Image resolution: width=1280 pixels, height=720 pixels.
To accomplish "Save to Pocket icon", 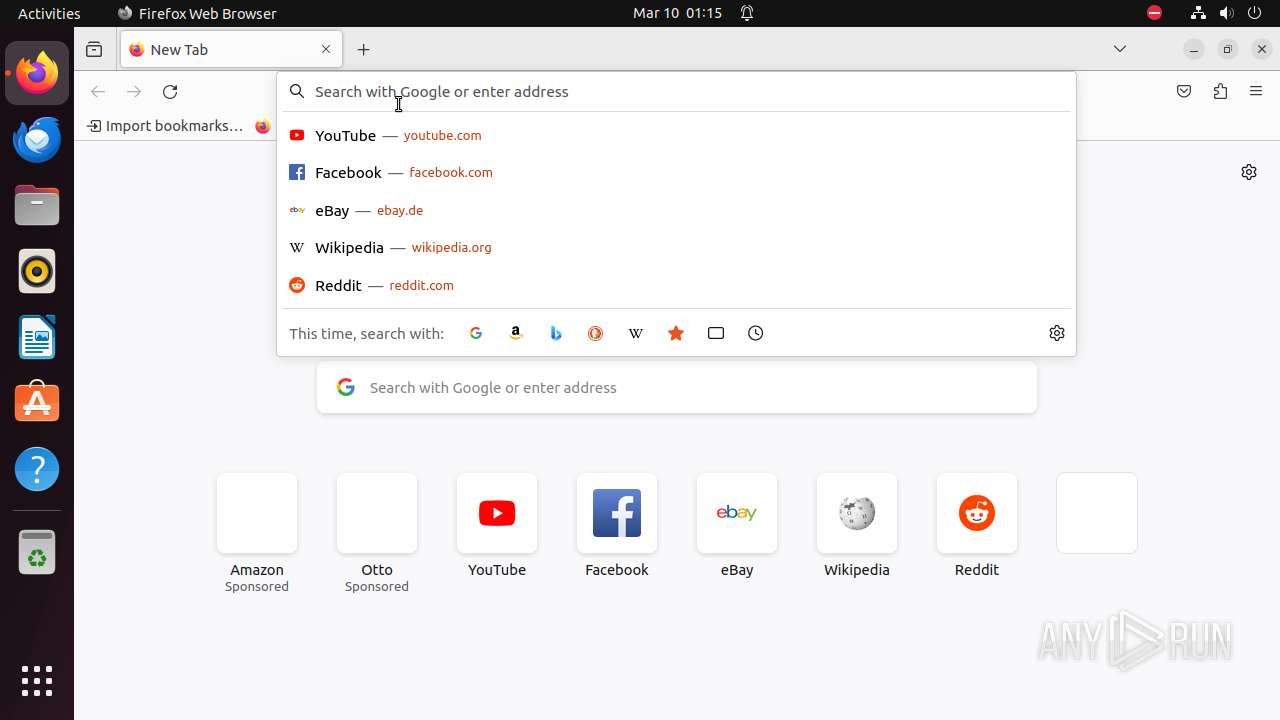I will click(x=1184, y=91).
